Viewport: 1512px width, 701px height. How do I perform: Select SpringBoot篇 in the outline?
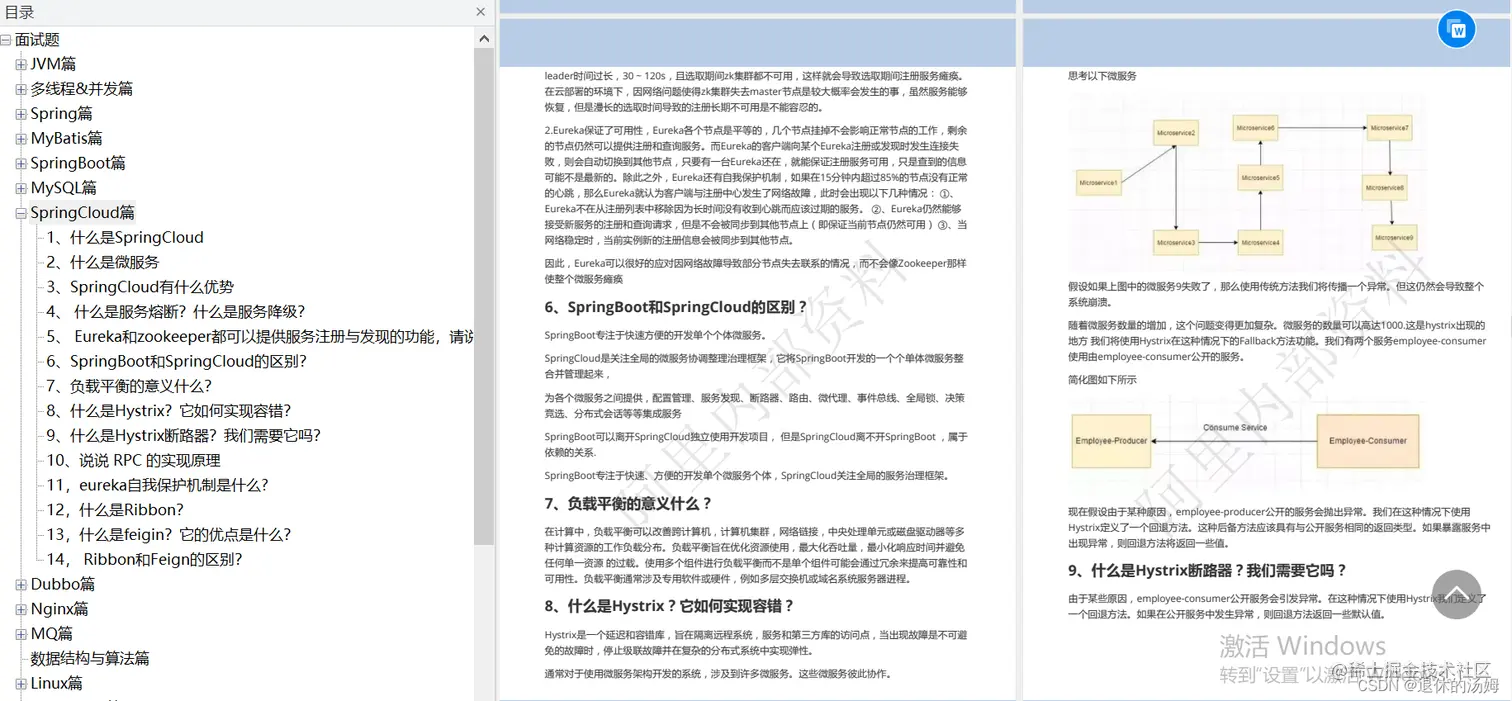pos(78,163)
